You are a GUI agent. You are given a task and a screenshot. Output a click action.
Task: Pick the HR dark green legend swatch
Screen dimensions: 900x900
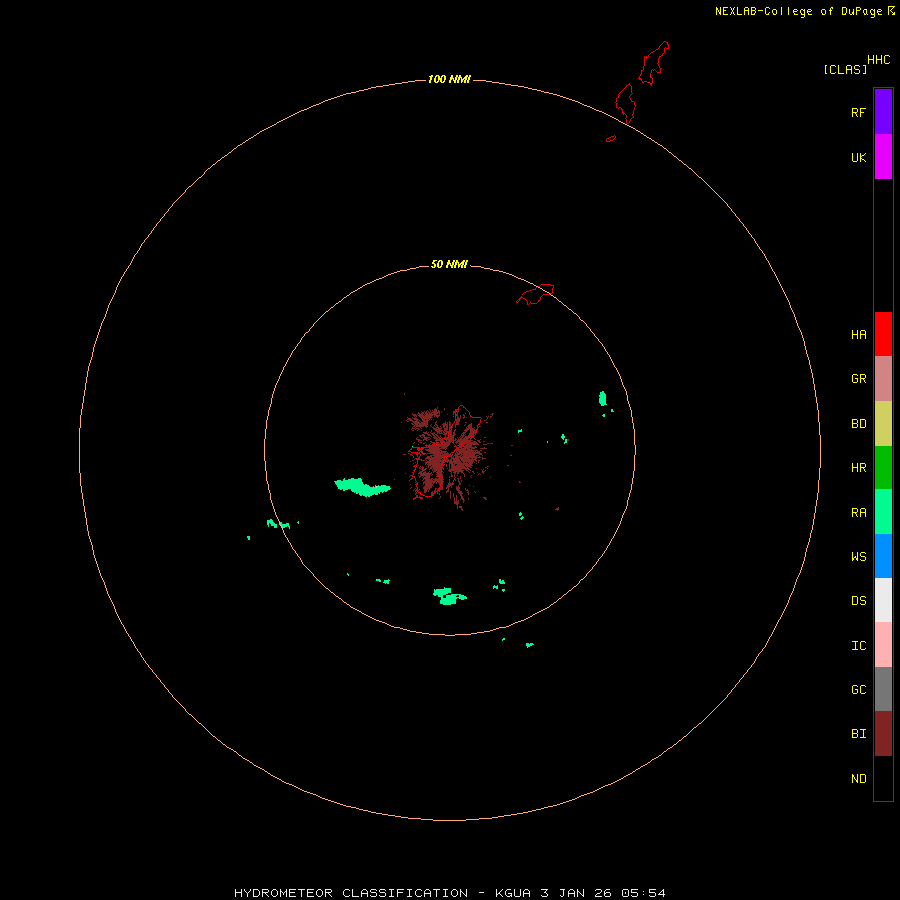pyautogui.click(x=883, y=467)
